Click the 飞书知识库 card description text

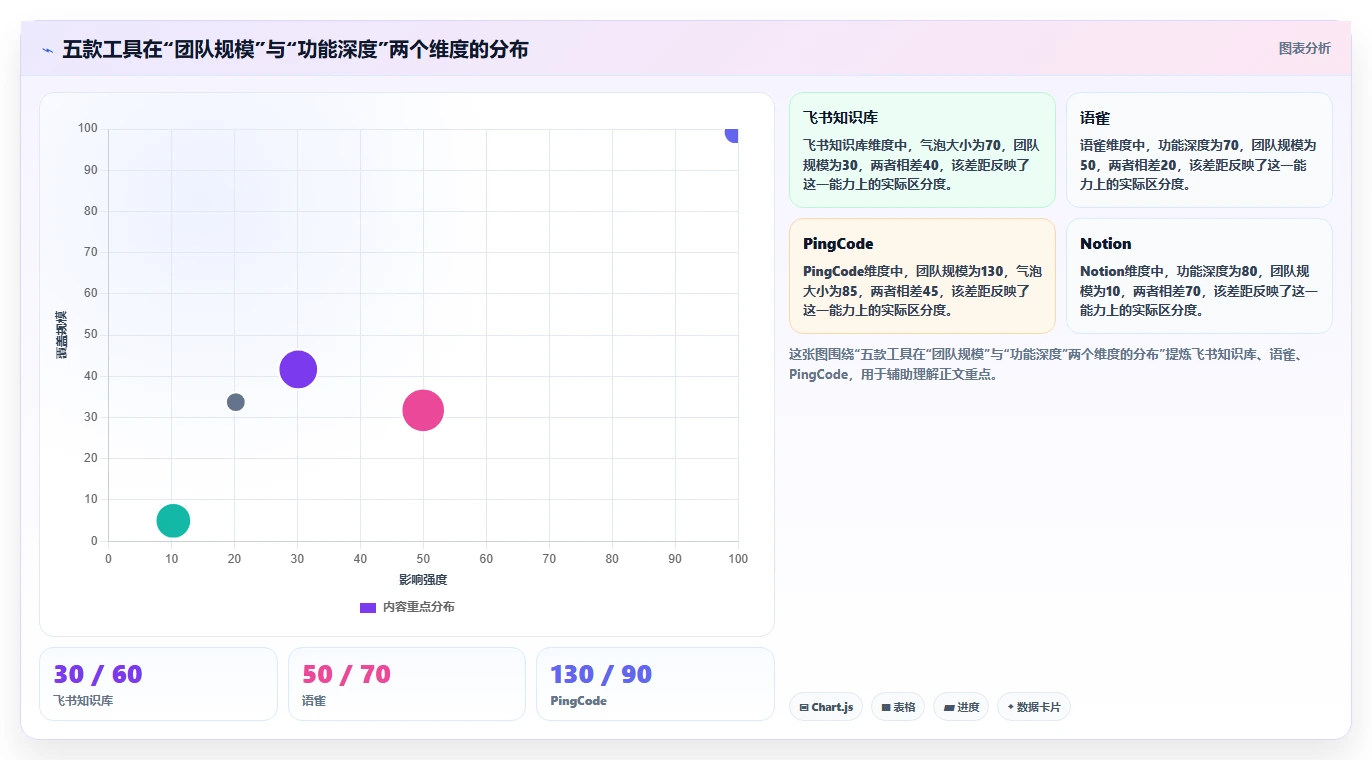[922, 164]
